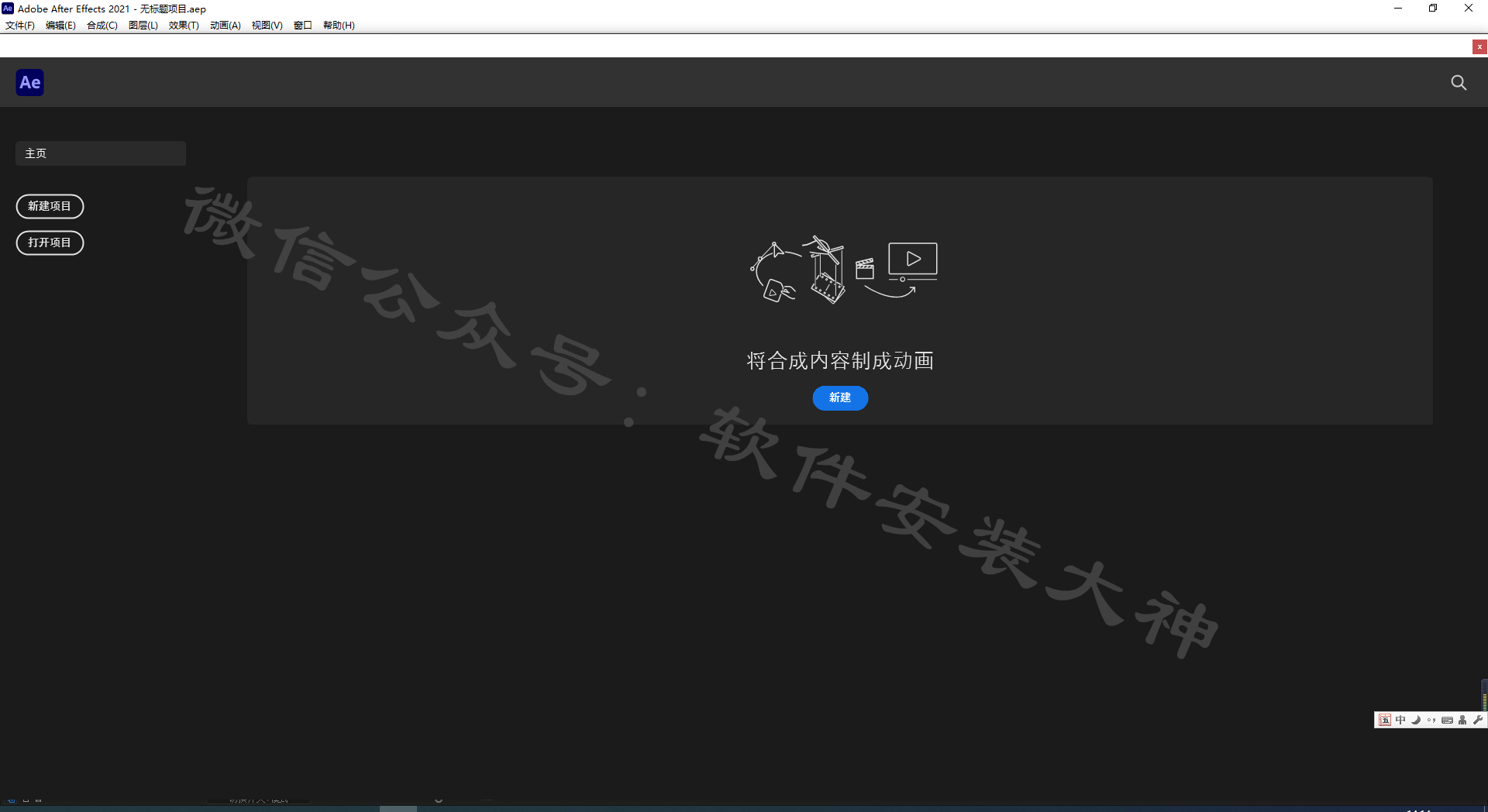
Task: Restore down the After Effects window
Action: tap(1433, 9)
